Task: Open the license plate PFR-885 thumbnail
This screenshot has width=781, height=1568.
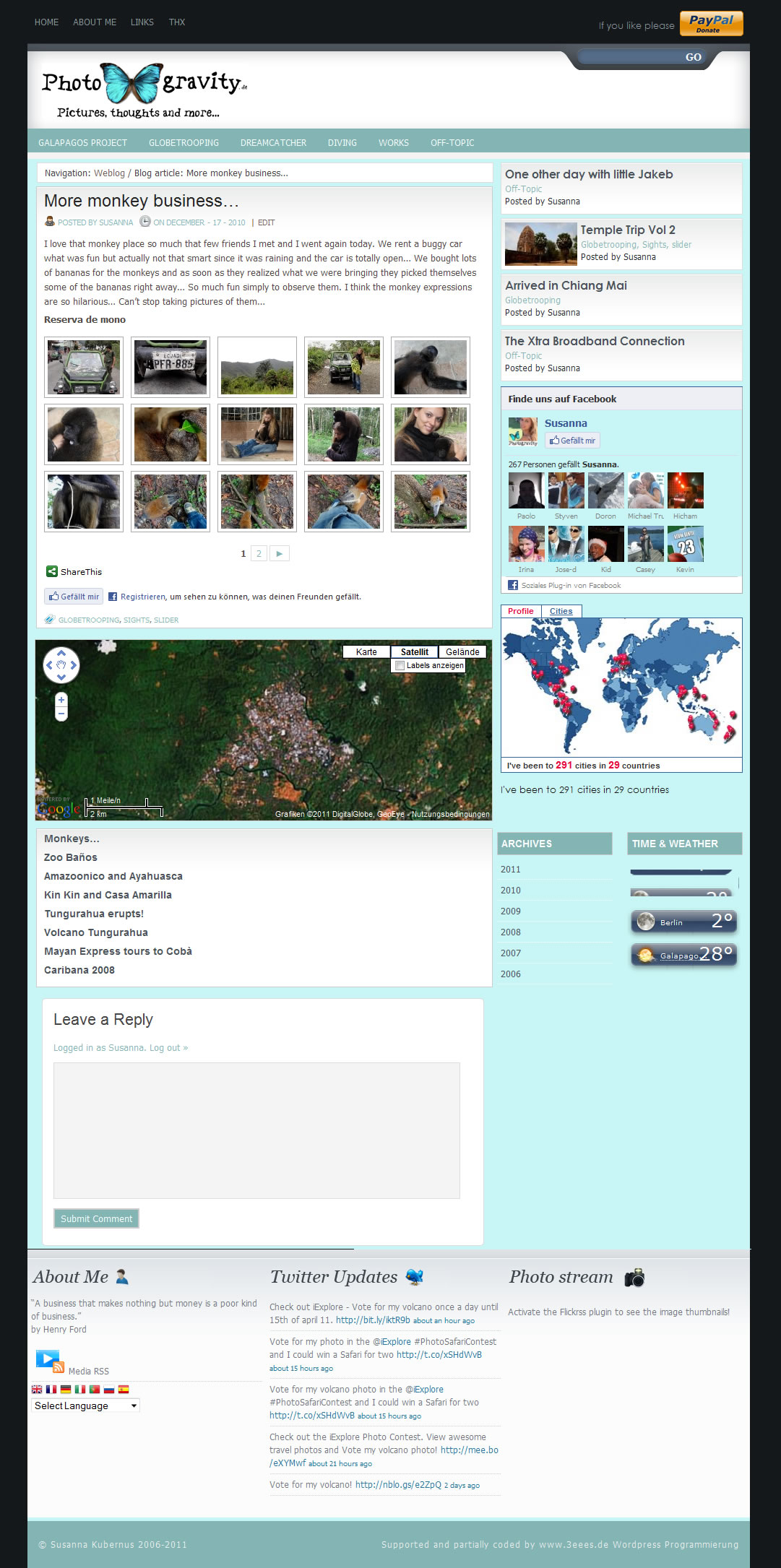Action: pyautogui.click(x=171, y=367)
